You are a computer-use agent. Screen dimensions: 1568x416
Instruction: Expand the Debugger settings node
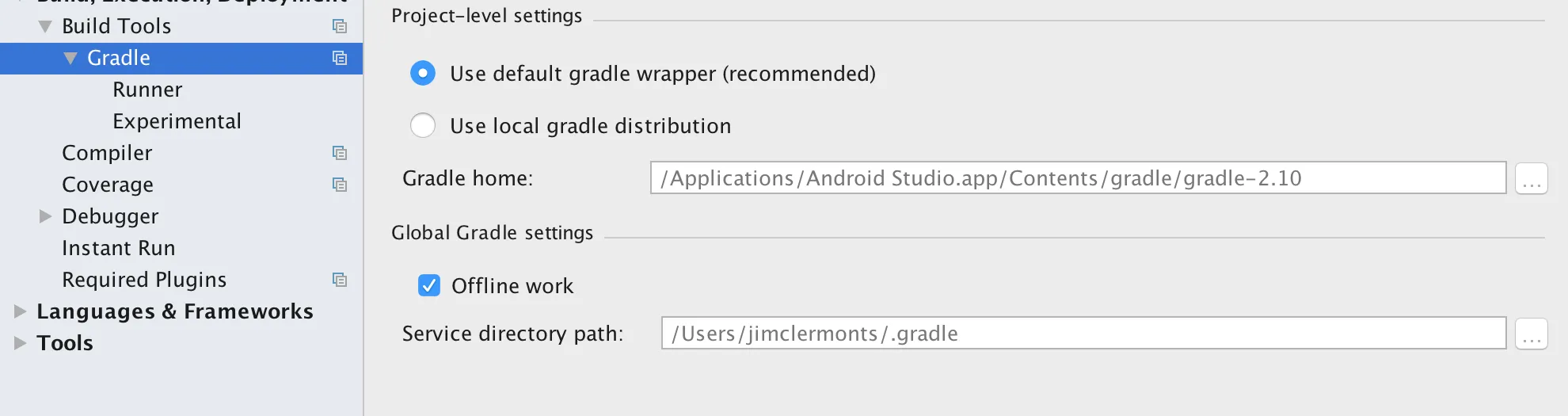coord(45,216)
